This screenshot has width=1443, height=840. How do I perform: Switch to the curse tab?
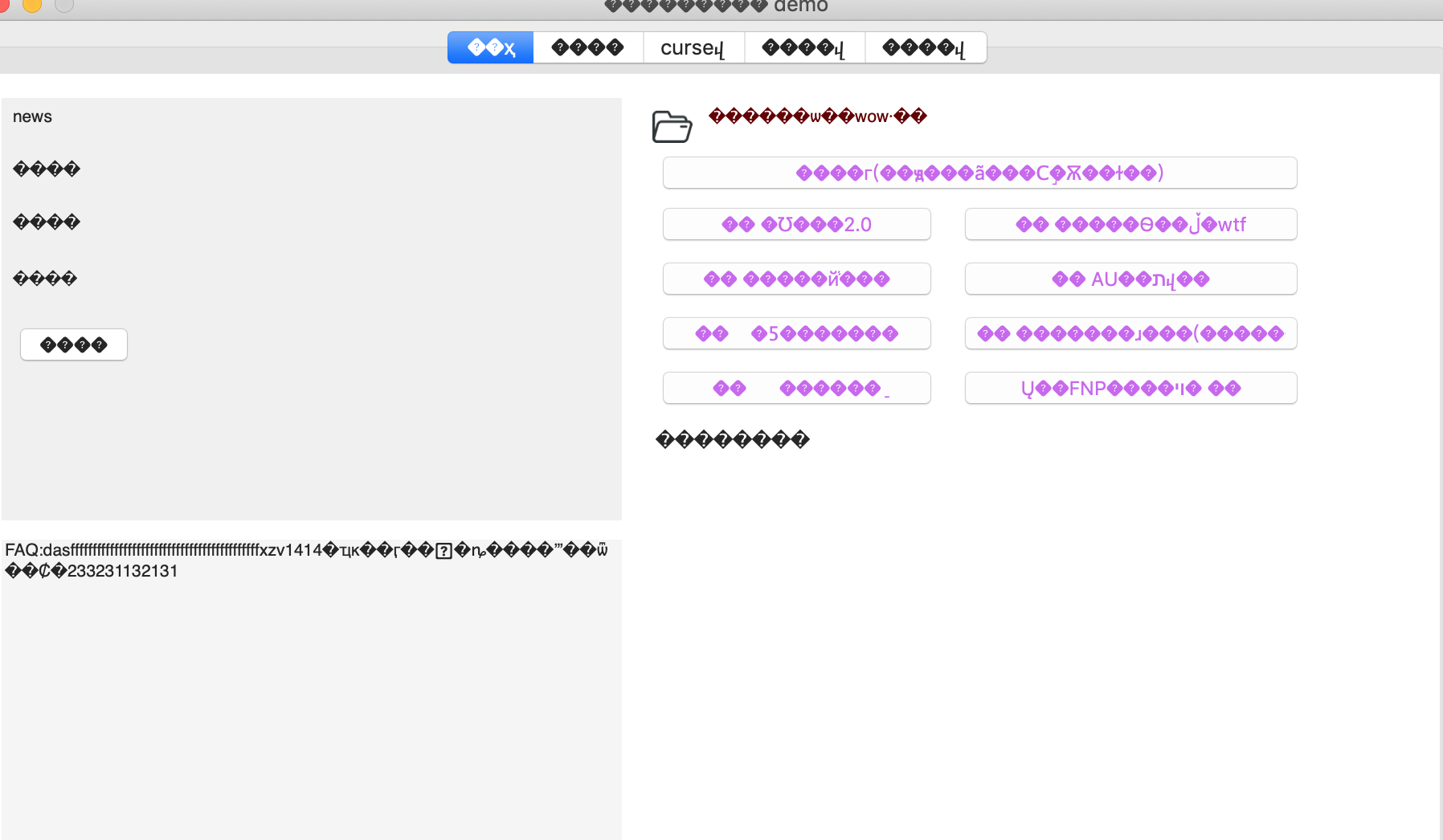(693, 47)
